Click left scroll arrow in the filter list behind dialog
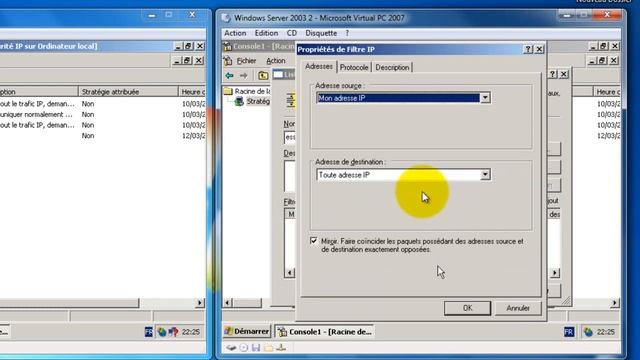 coord(289,273)
